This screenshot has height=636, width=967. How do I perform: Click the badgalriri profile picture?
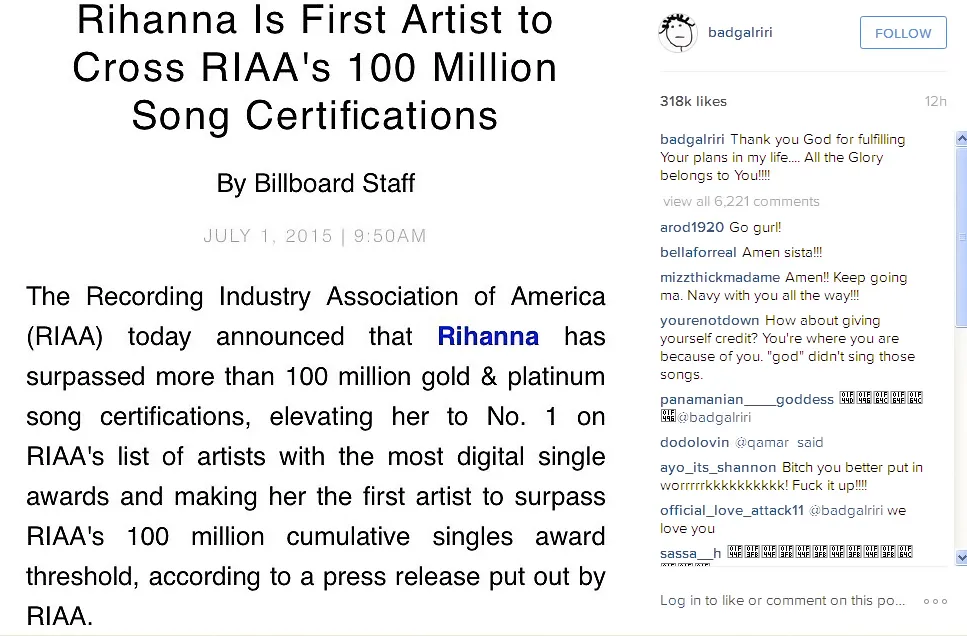tap(676, 31)
